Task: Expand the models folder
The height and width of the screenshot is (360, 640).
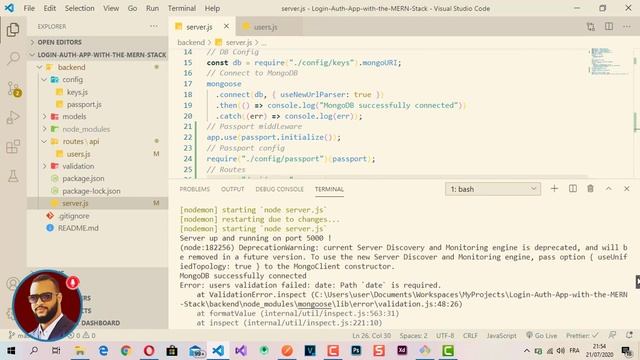Action: [98, 116]
